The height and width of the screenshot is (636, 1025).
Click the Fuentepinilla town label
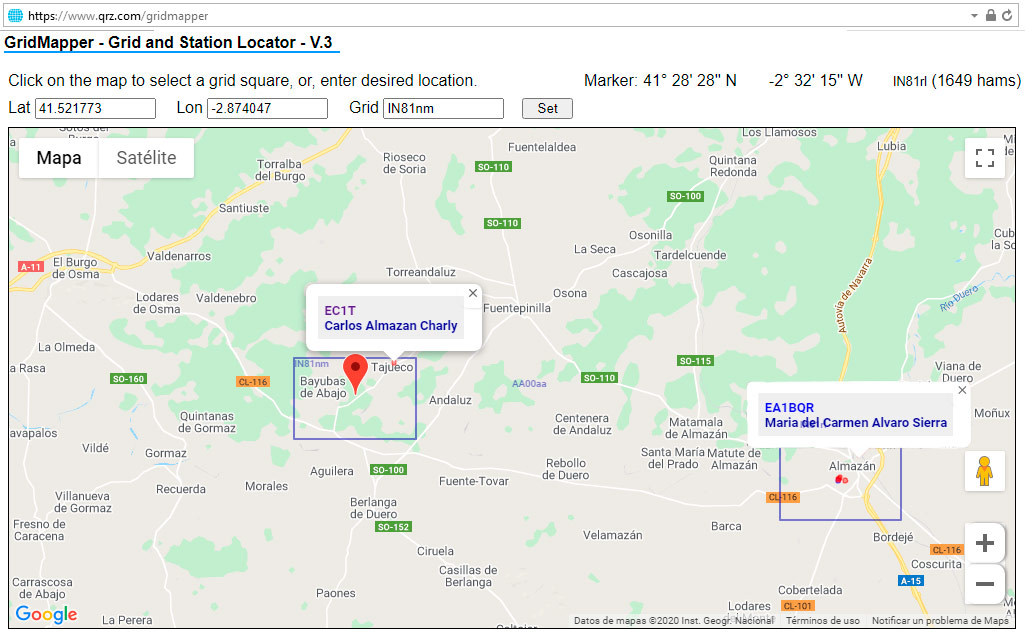[x=516, y=309]
